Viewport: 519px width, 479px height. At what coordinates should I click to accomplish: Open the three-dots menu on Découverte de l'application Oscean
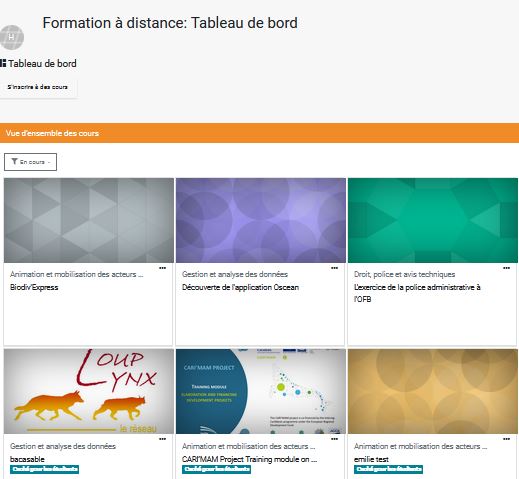[x=334, y=268]
